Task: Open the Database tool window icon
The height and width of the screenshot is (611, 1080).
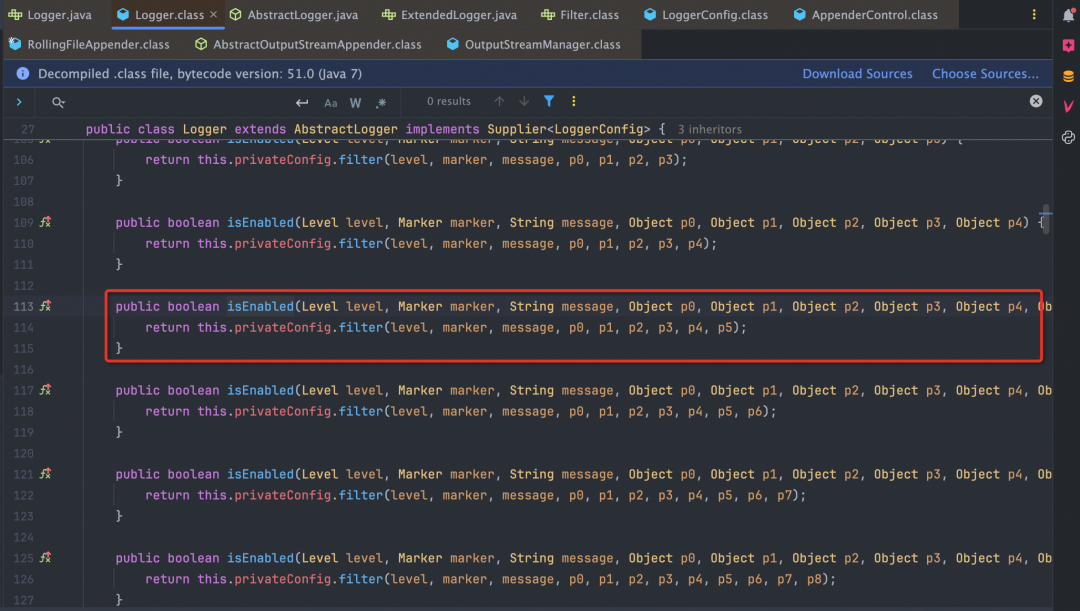Action: point(1068,76)
